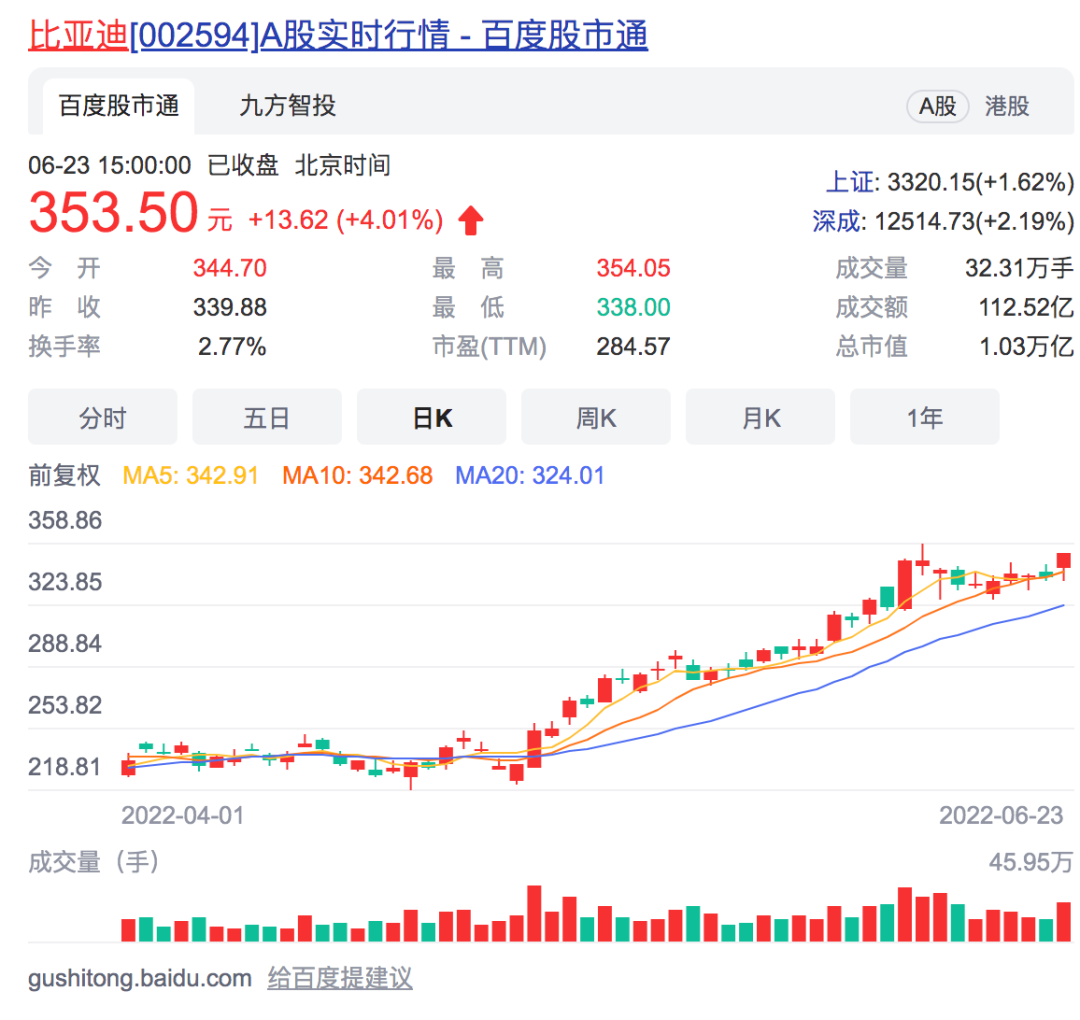The height and width of the screenshot is (1020, 1080).
Task: Open the 月K monthly chart view
Action: click(x=760, y=417)
